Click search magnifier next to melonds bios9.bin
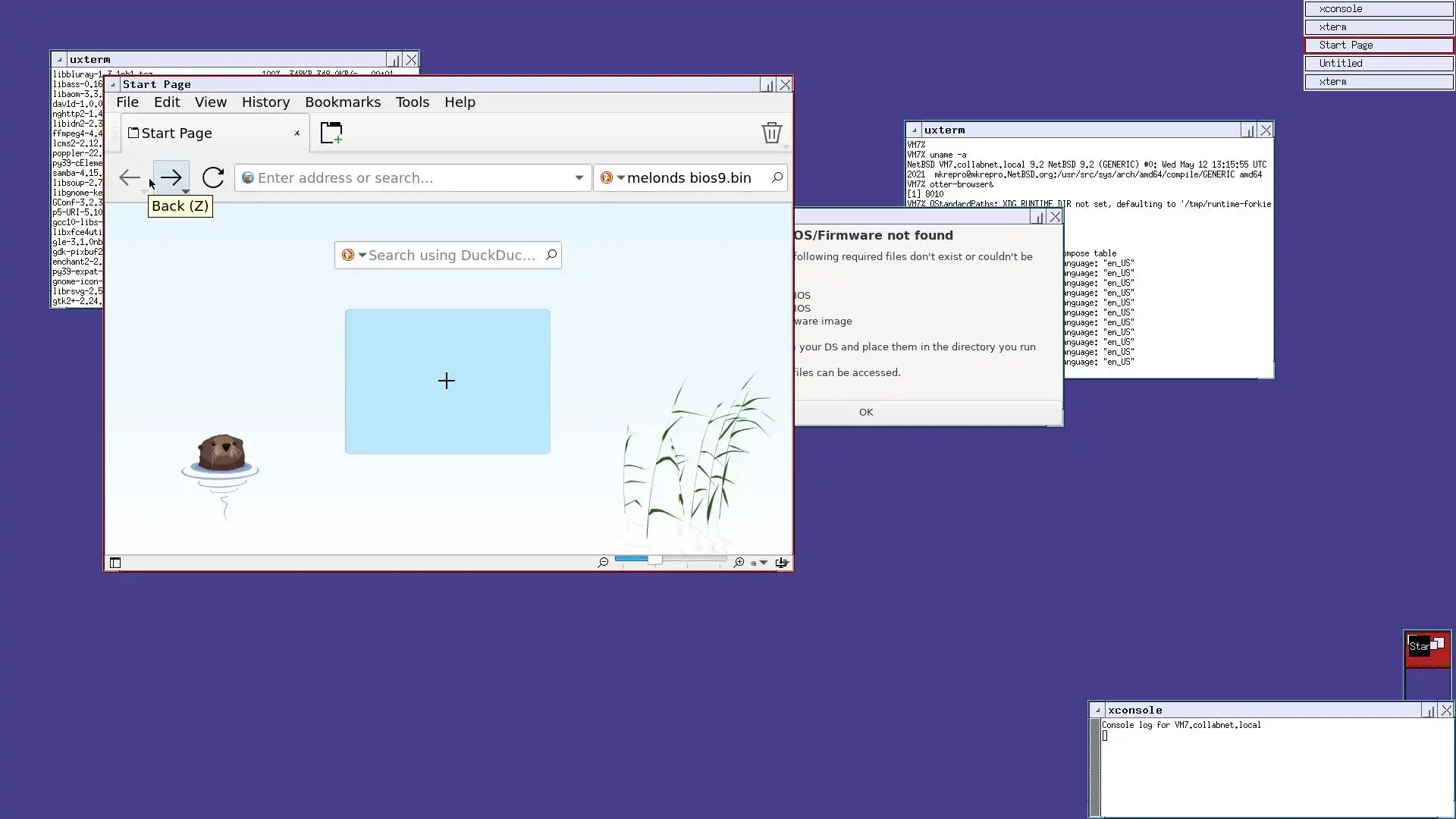The width and height of the screenshot is (1456, 819). (777, 177)
